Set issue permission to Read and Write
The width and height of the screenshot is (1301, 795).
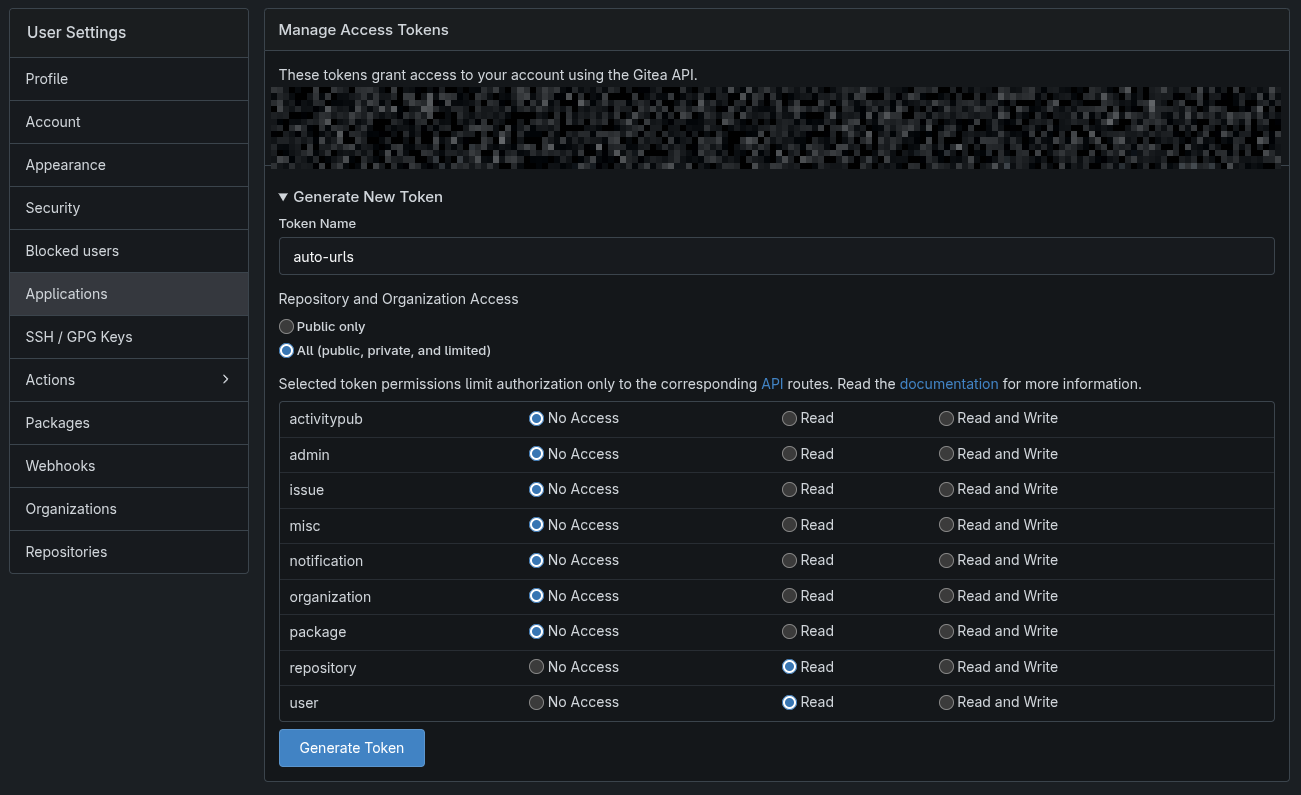click(946, 489)
